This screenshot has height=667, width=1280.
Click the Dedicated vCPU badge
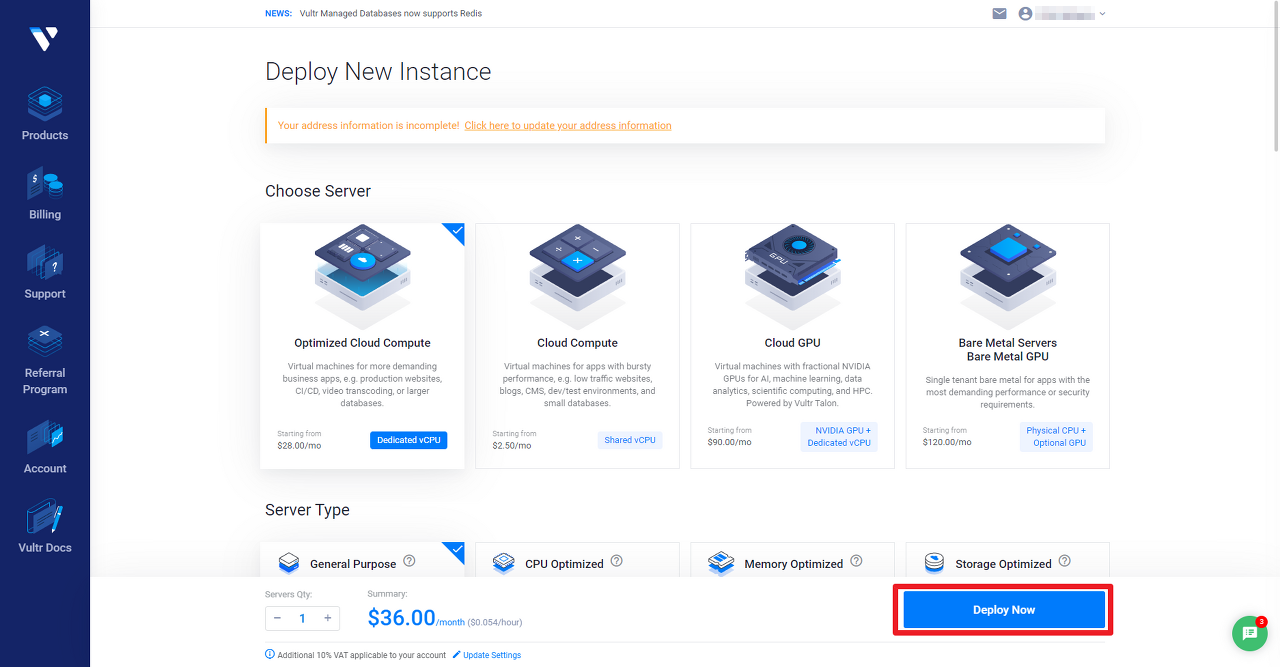click(409, 440)
